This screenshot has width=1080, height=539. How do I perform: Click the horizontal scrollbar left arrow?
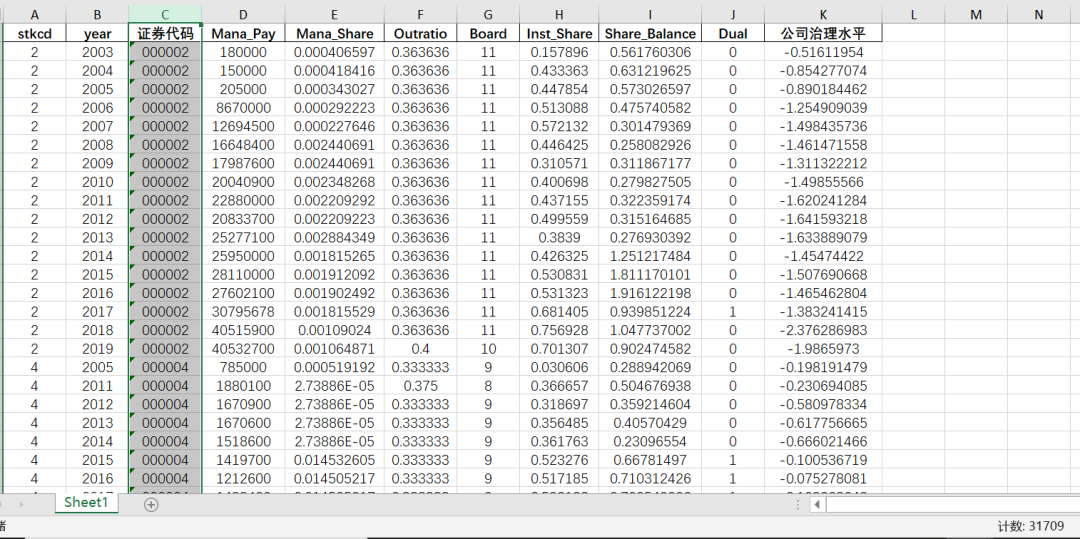coord(817,505)
